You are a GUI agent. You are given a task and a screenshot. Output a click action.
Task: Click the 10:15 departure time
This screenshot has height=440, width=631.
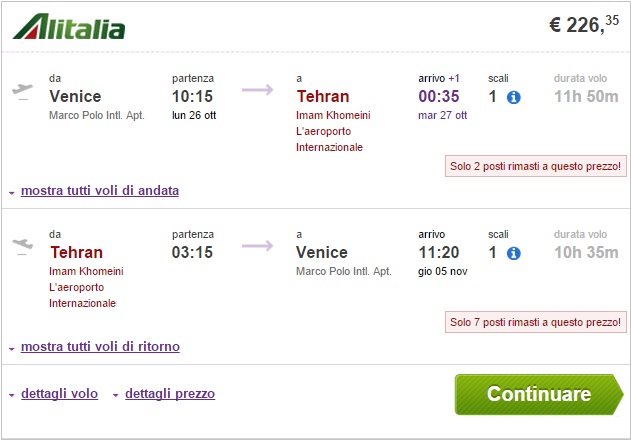tap(194, 97)
